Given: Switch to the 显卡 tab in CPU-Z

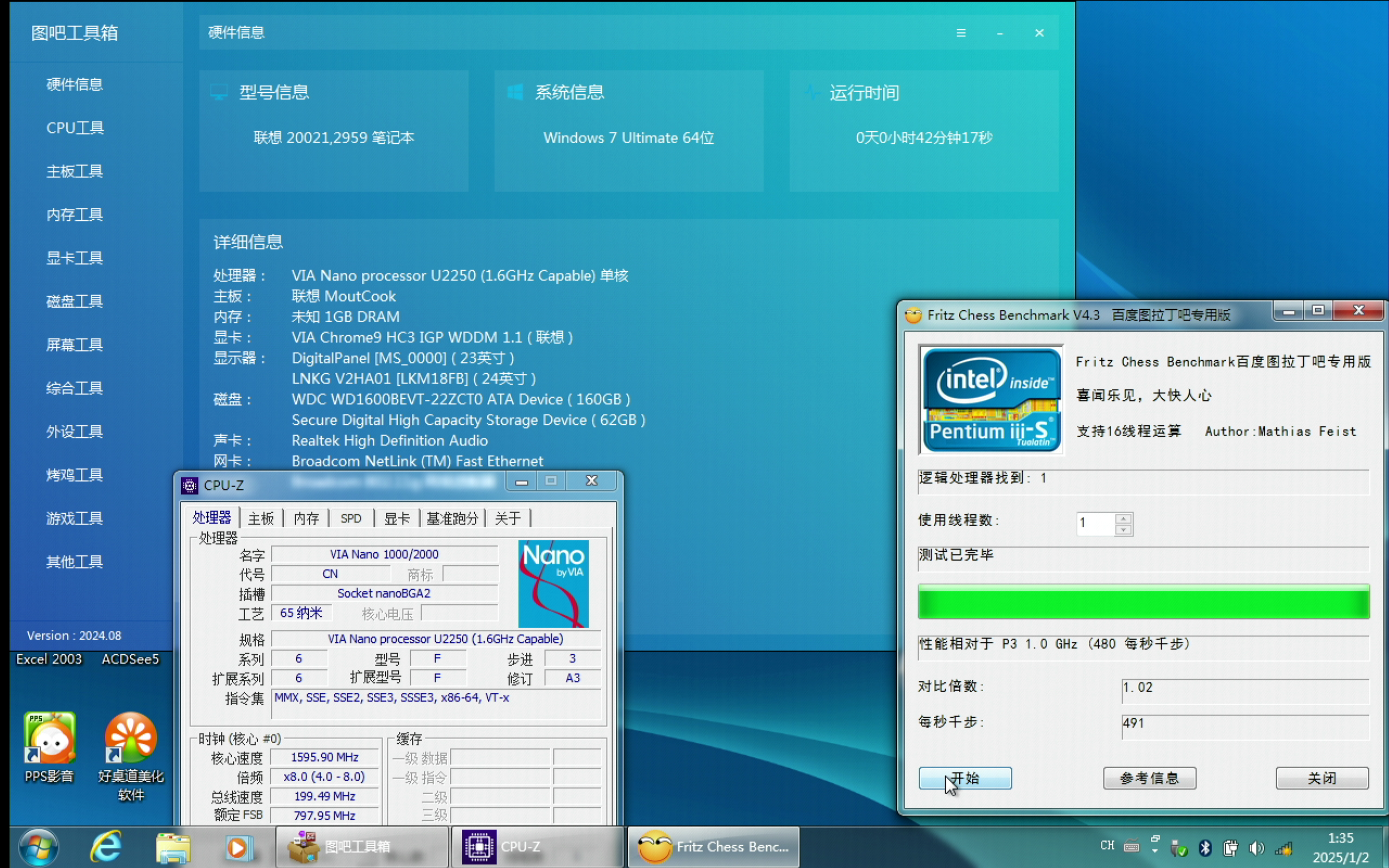Looking at the screenshot, I should 397,519.
